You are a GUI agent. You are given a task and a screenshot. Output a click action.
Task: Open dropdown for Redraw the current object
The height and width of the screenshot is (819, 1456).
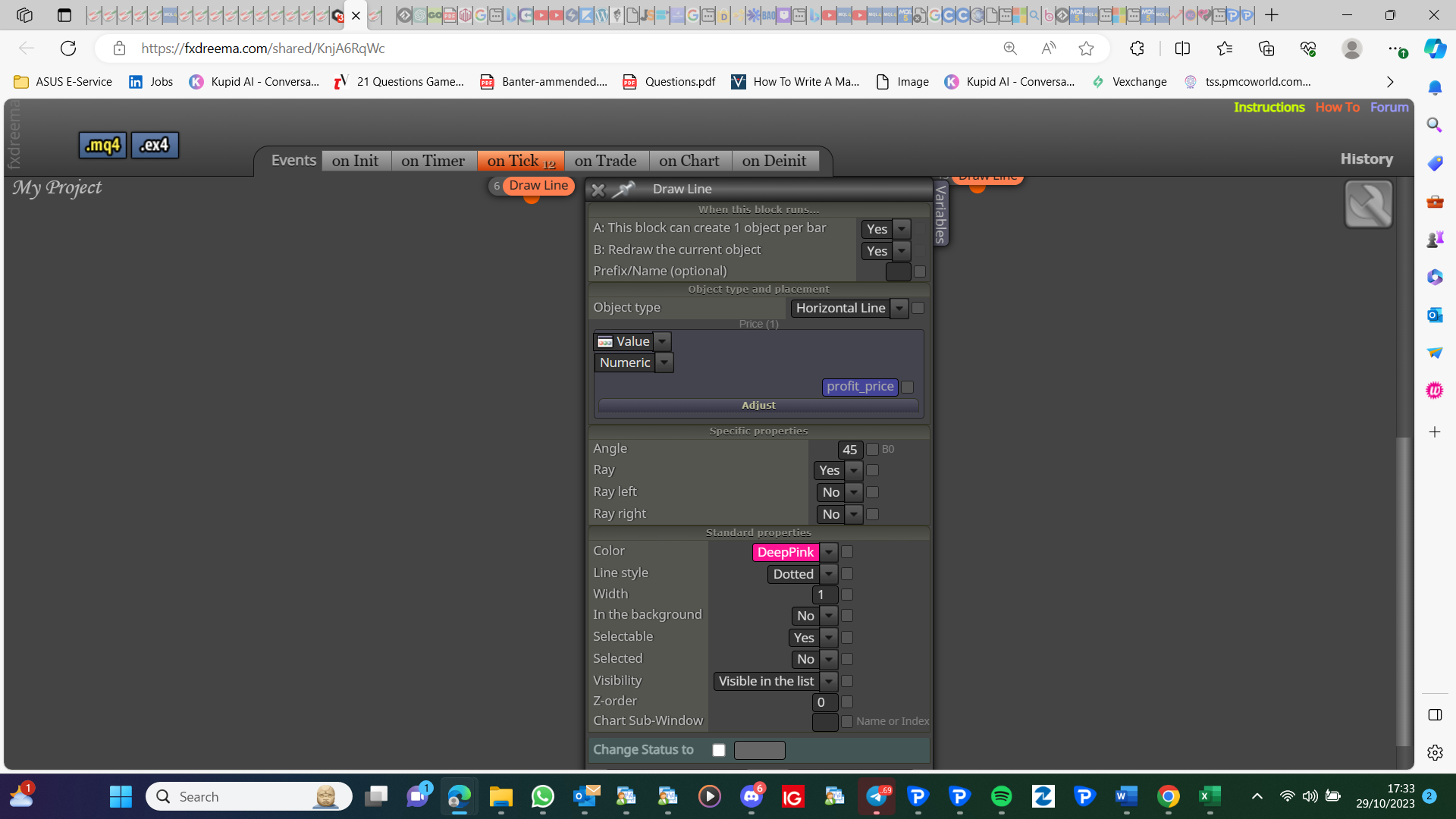(902, 251)
